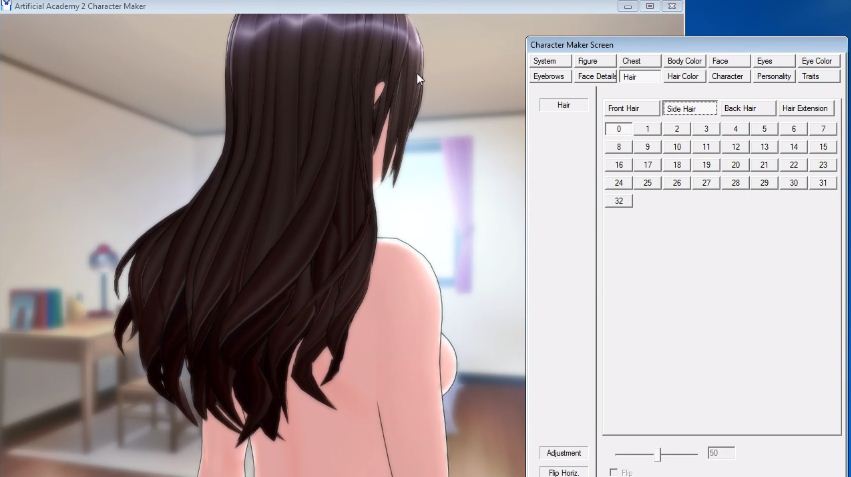
Task: Pick hair style 9
Action: tap(647, 147)
